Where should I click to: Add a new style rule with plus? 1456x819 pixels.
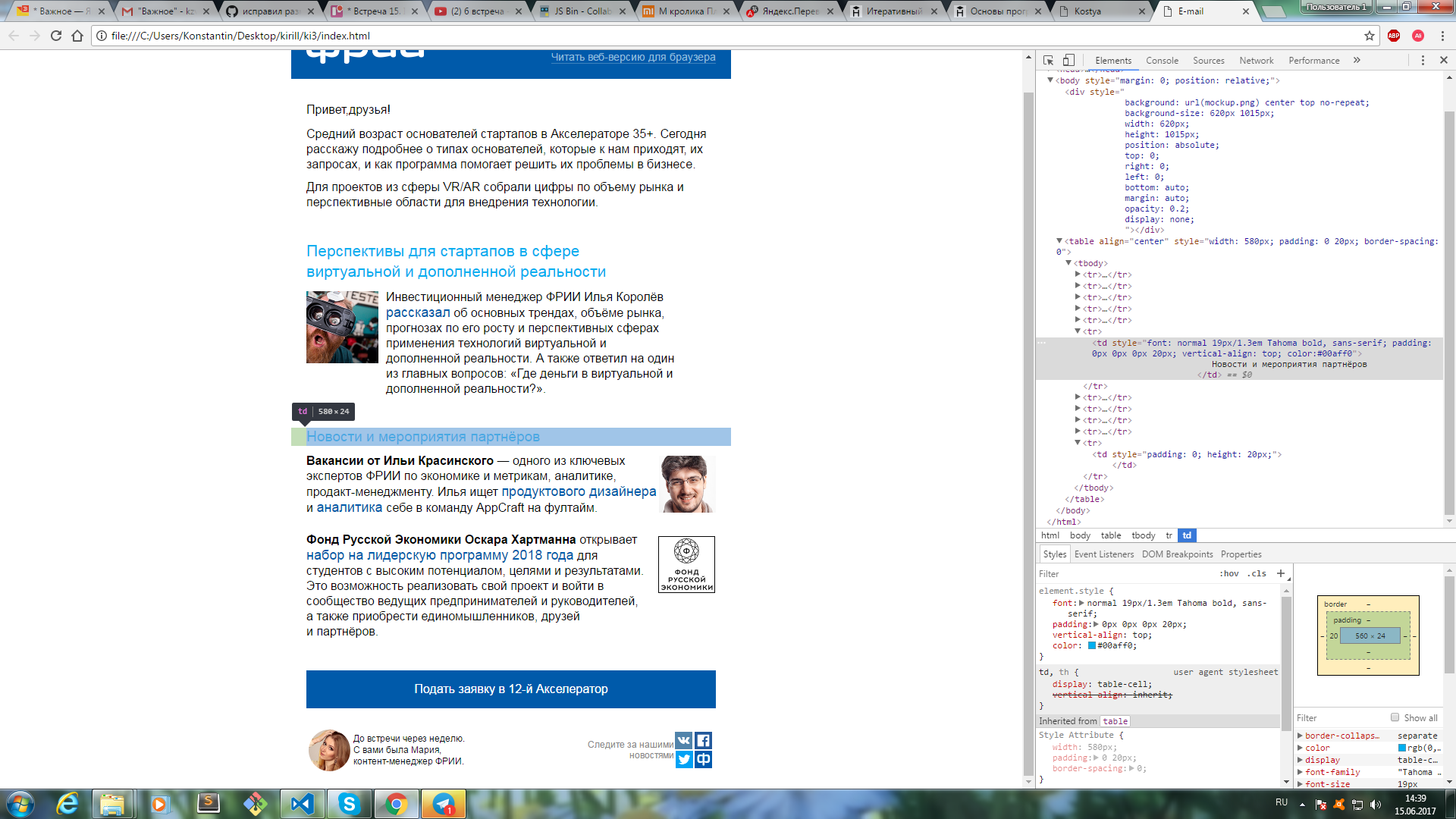point(1281,573)
